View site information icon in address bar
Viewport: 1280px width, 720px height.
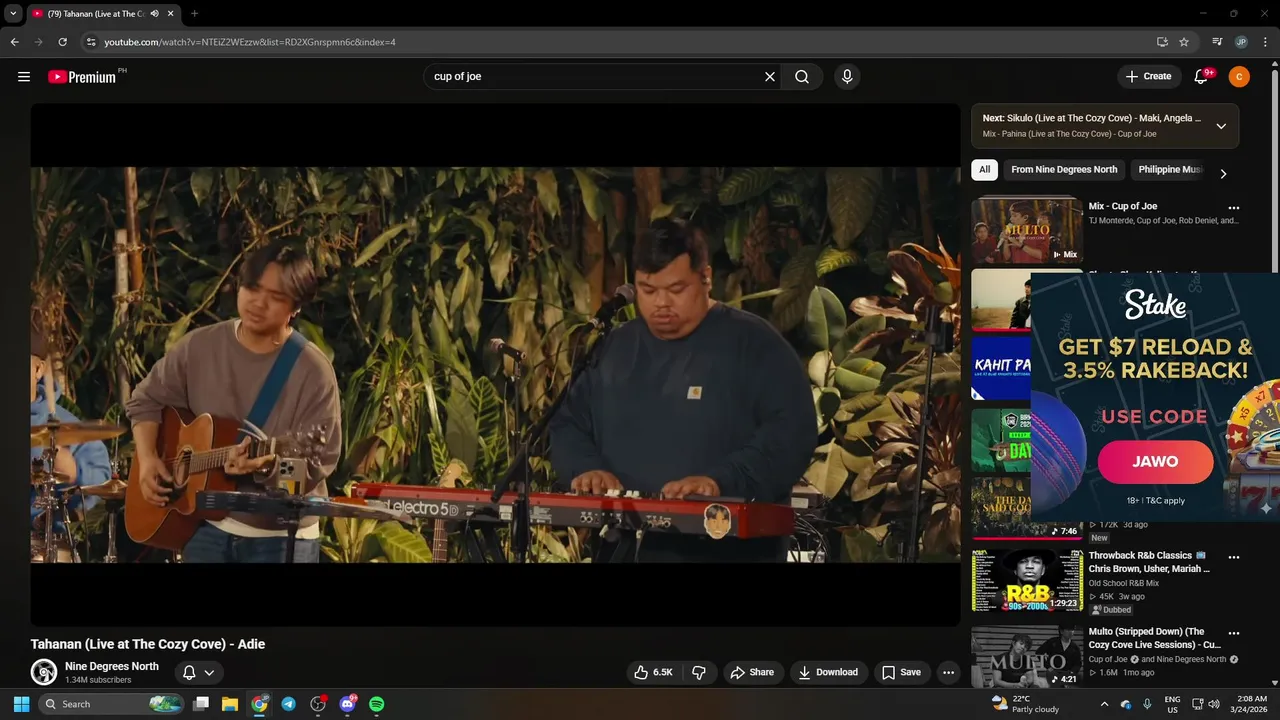pyautogui.click(x=91, y=42)
